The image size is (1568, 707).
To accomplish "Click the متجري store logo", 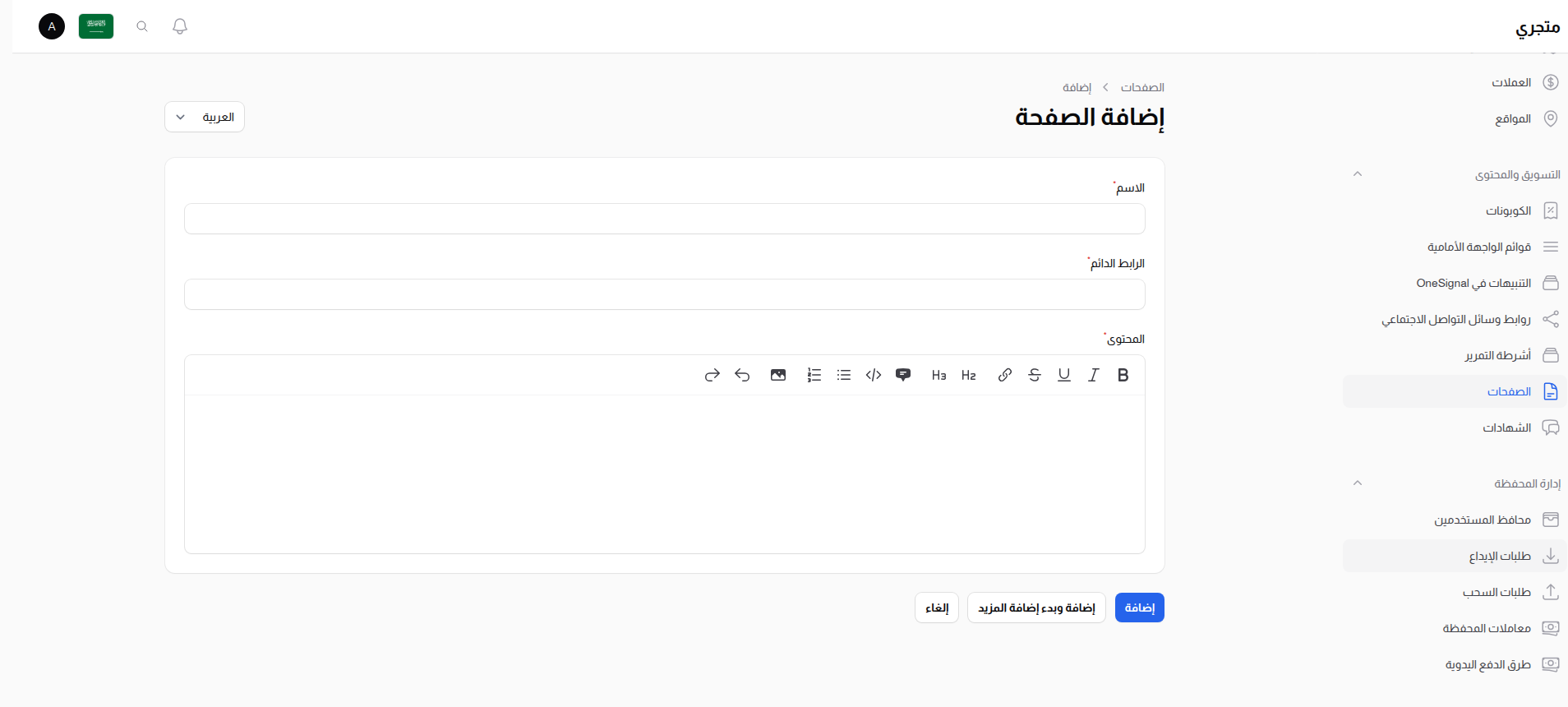I will pos(1538,27).
